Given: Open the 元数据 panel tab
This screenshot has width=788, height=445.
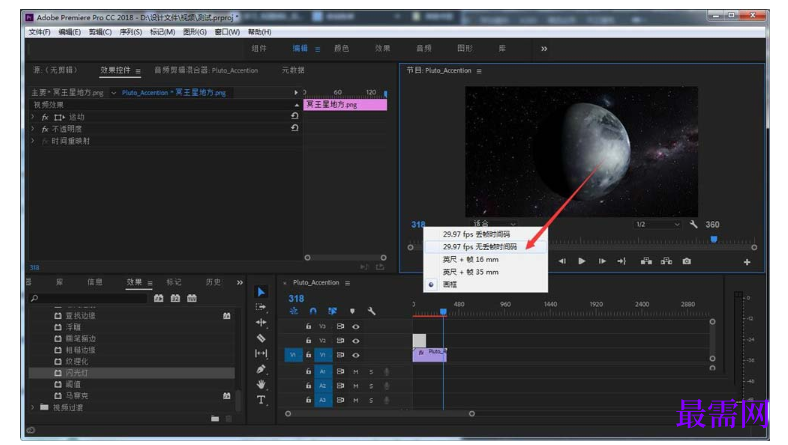Looking at the screenshot, I should [293, 70].
